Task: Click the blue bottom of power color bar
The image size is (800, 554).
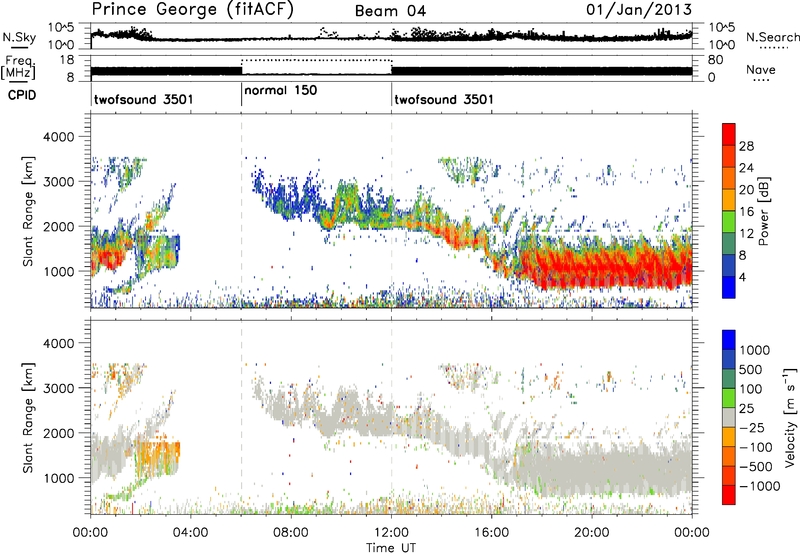Action: (729, 287)
